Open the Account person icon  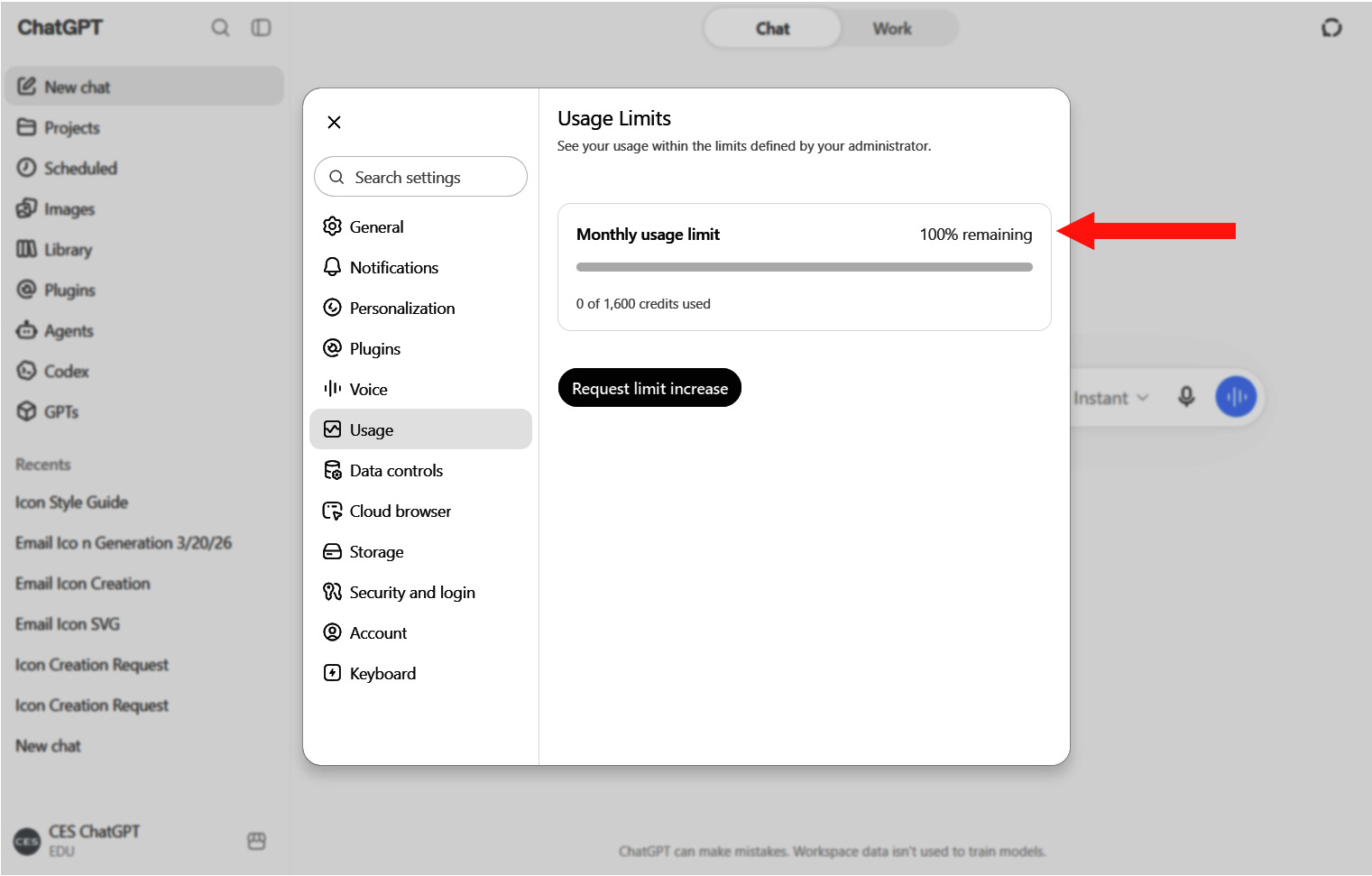[332, 632]
